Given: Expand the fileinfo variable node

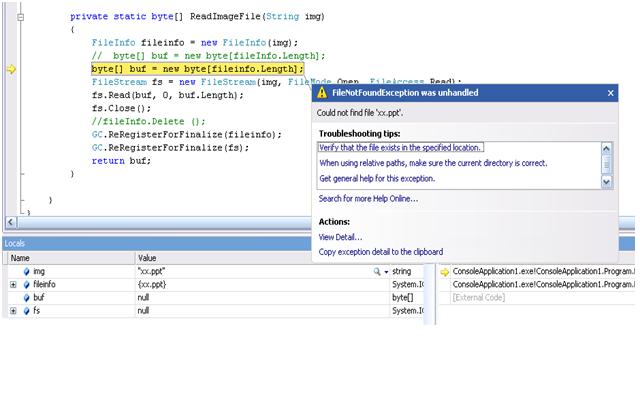Looking at the screenshot, I should click(x=13, y=285).
